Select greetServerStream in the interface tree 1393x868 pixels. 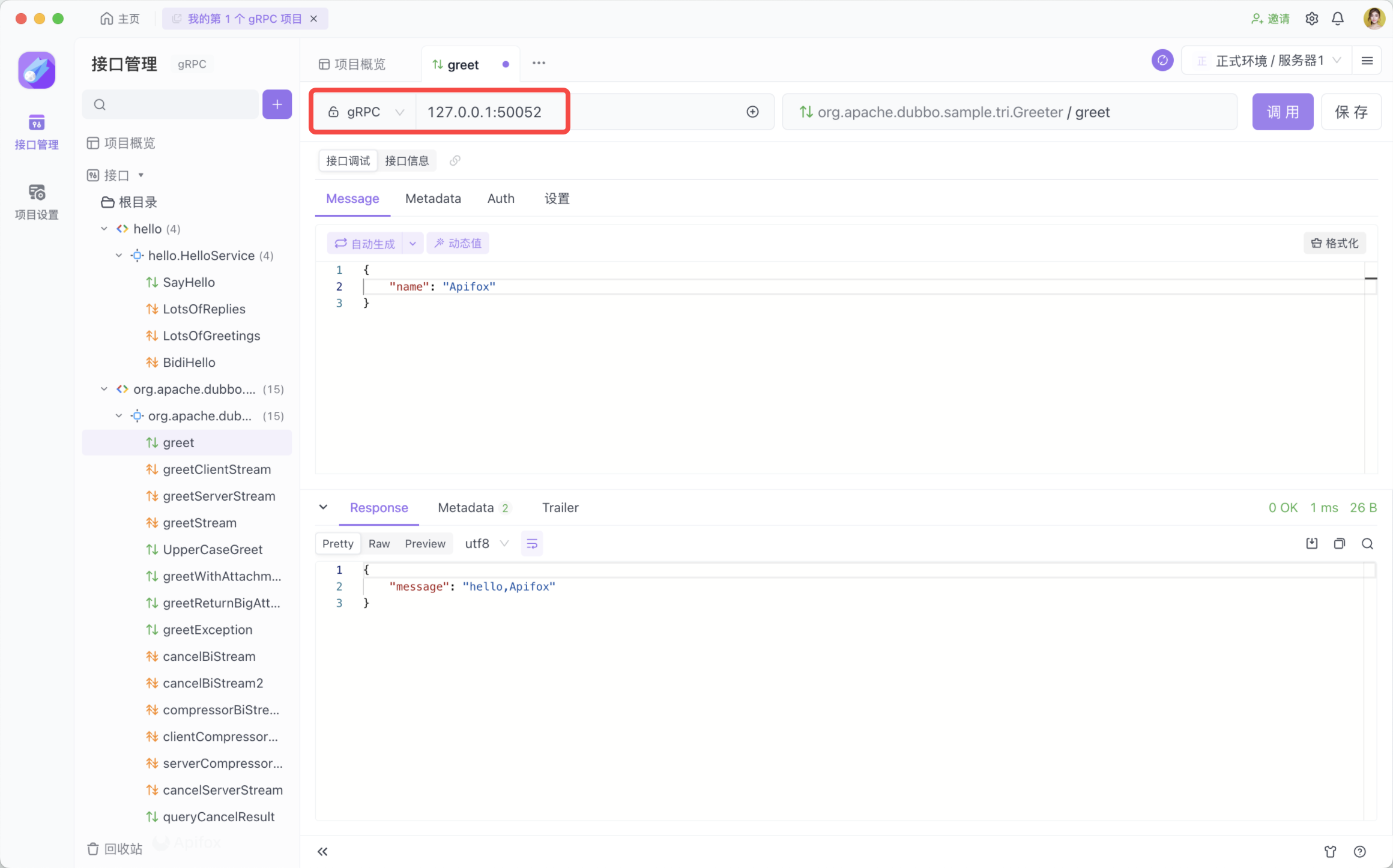219,496
